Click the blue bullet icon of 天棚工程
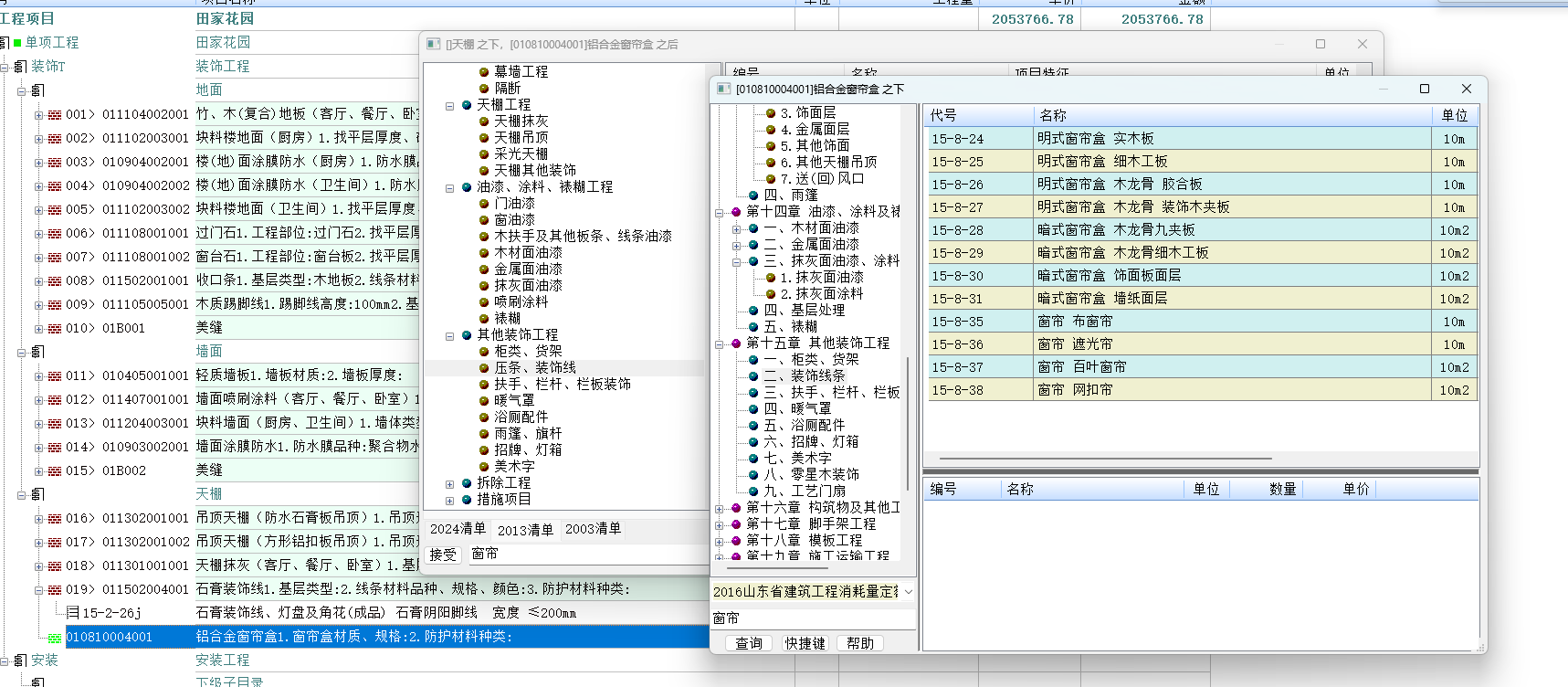 pyautogui.click(x=467, y=105)
